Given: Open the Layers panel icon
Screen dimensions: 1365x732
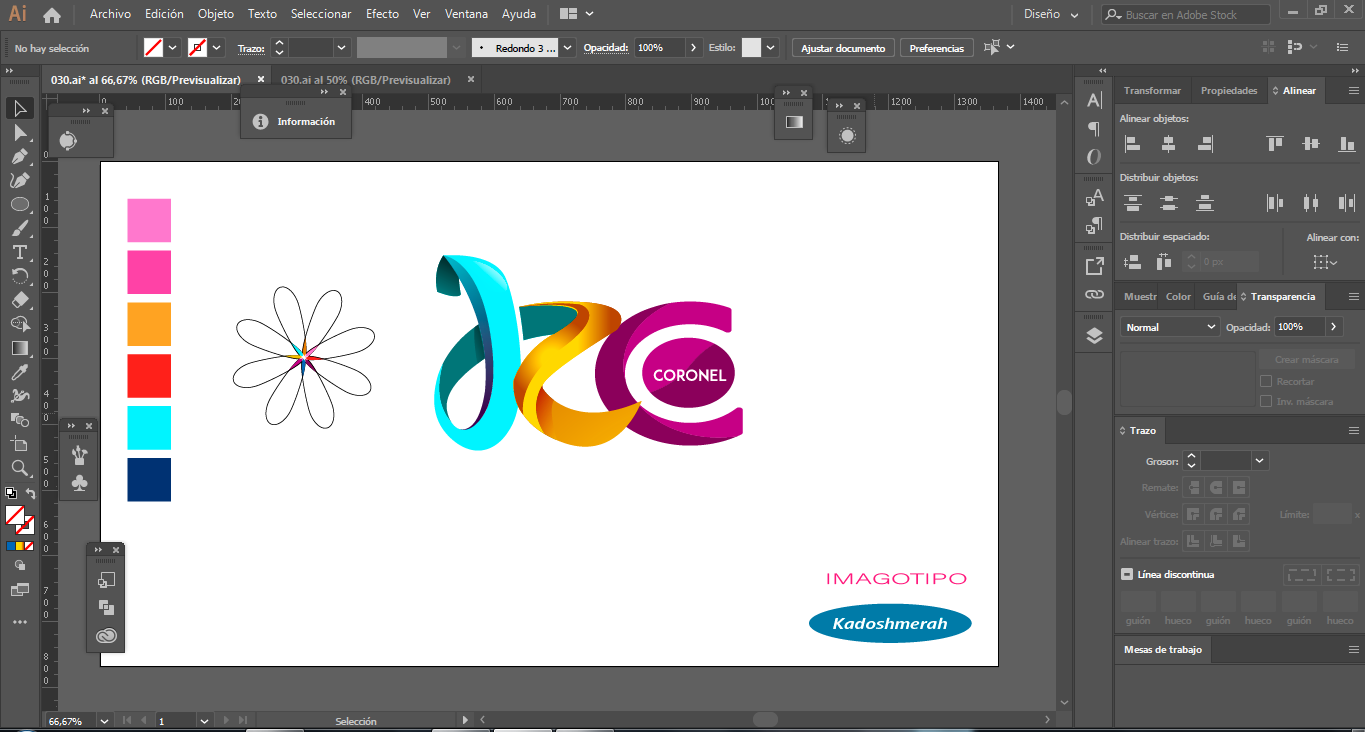Looking at the screenshot, I should click(1094, 336).
